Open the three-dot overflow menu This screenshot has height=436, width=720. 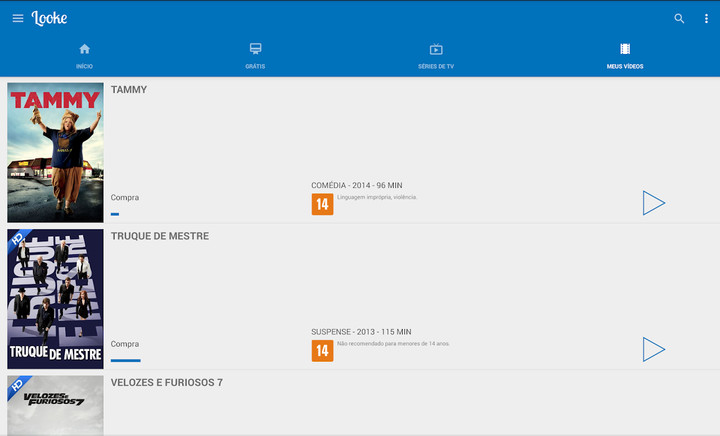point(706,19)
